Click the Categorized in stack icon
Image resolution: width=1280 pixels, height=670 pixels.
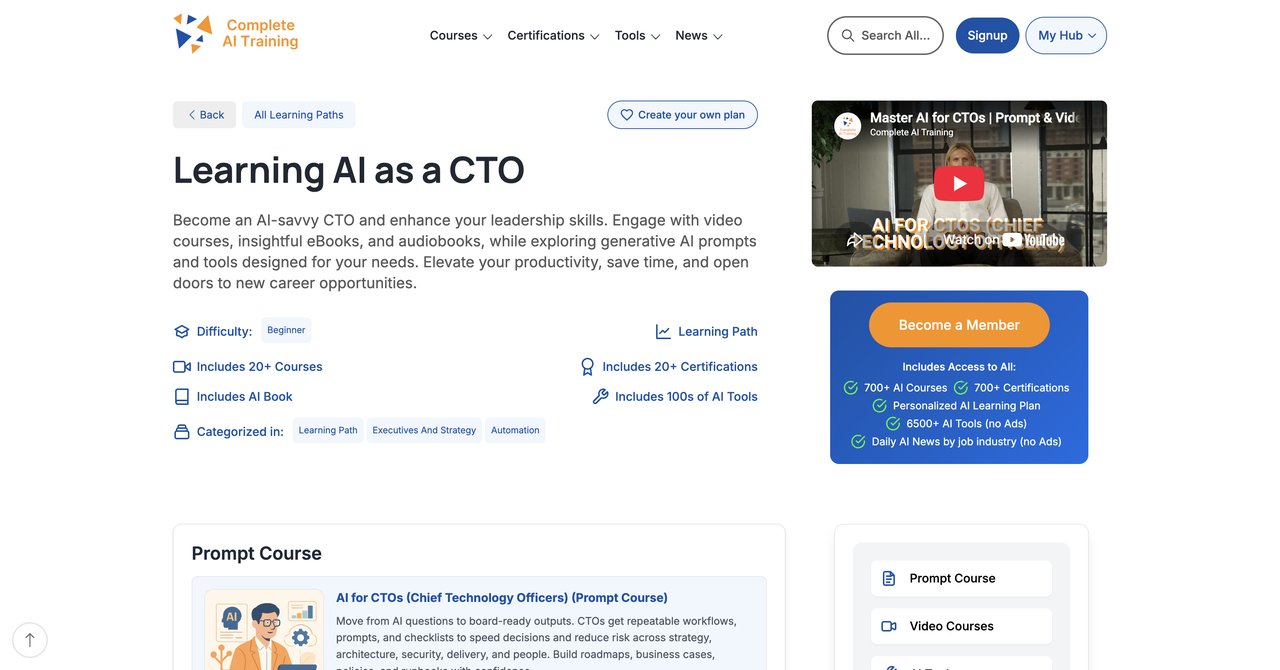pos(182,432)
